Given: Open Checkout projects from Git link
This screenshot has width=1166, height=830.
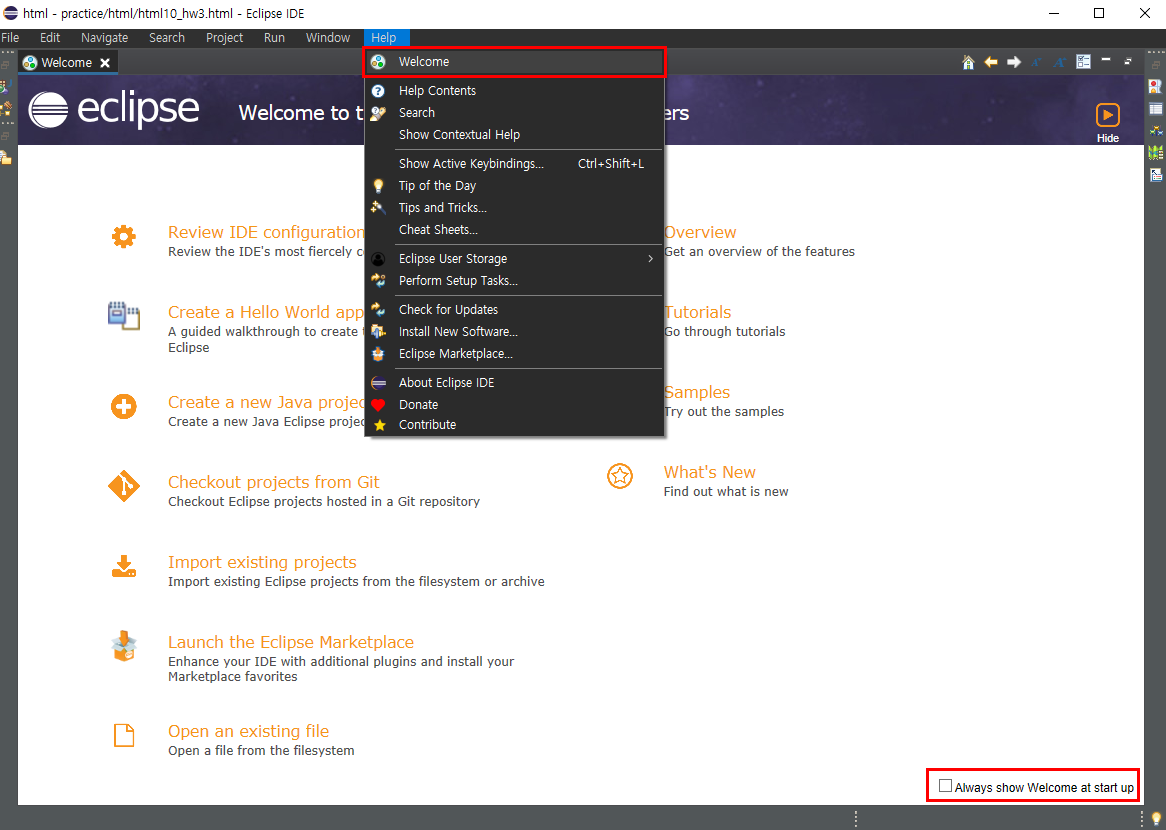Looking at the screenshot, I should pos(274,482).
